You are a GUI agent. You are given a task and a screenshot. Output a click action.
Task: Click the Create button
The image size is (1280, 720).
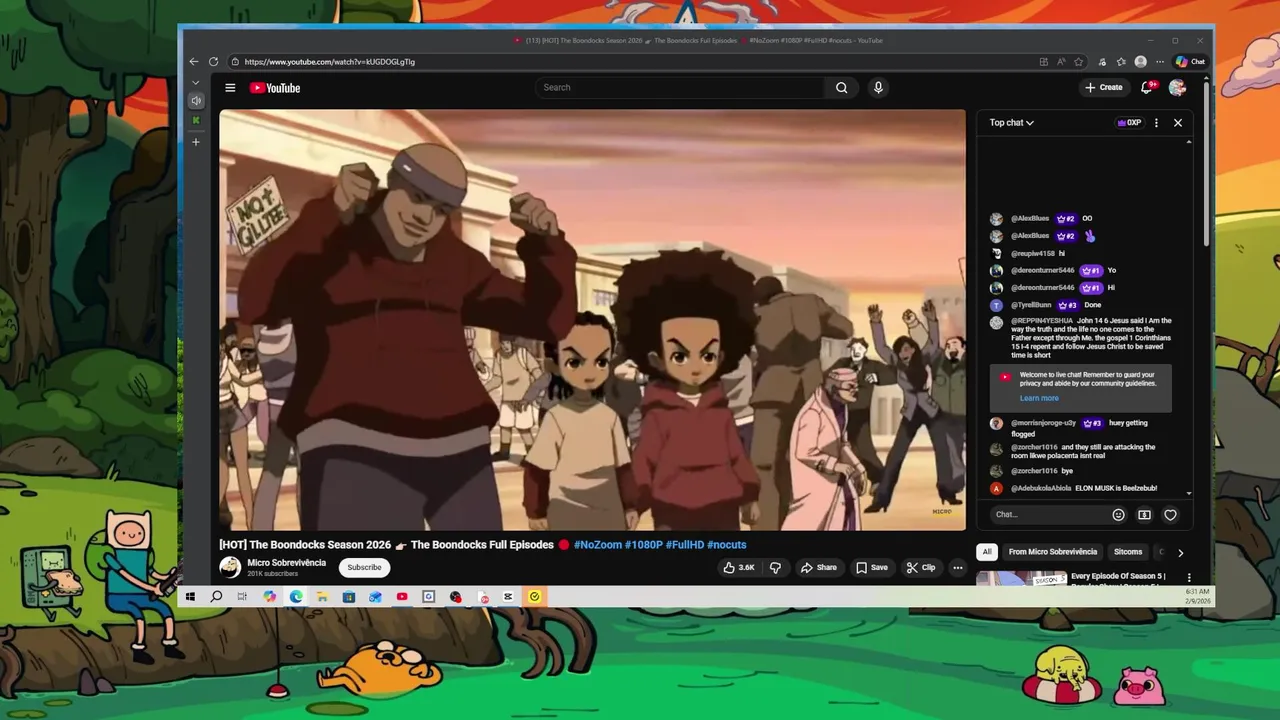pyautogui.click(x=1104, y=88)
